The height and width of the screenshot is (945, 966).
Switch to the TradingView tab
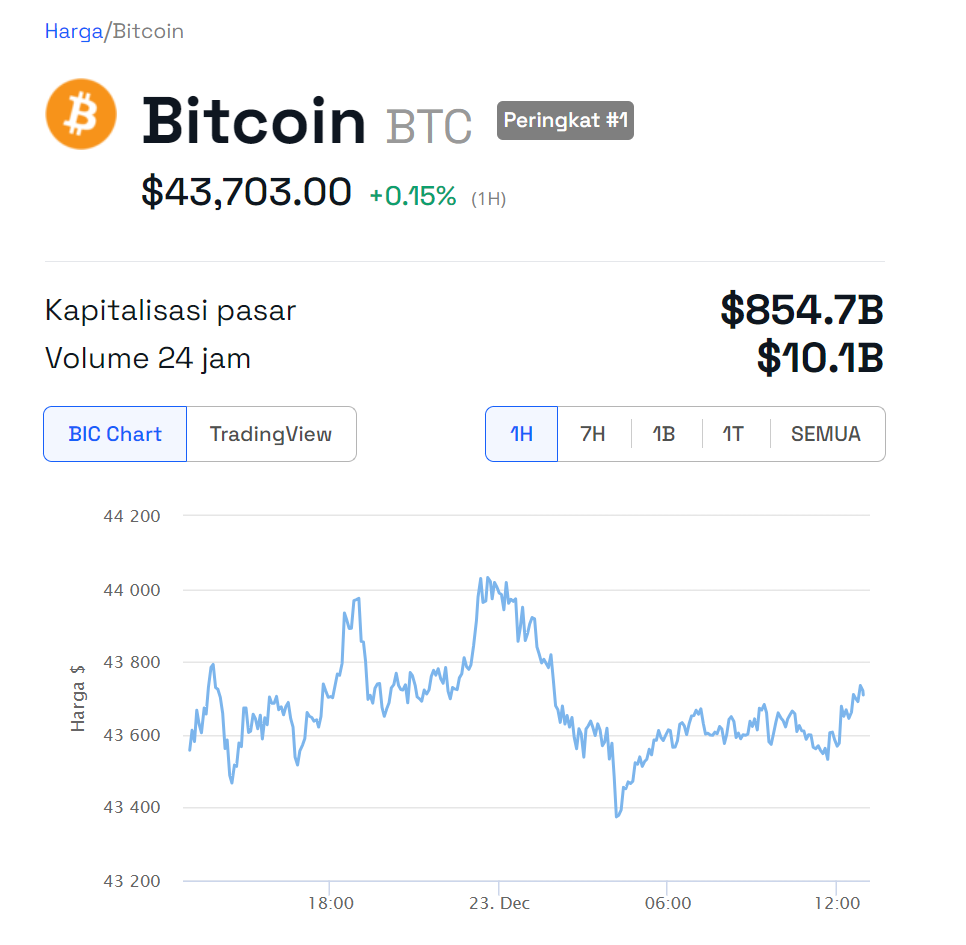click(271, 434)
